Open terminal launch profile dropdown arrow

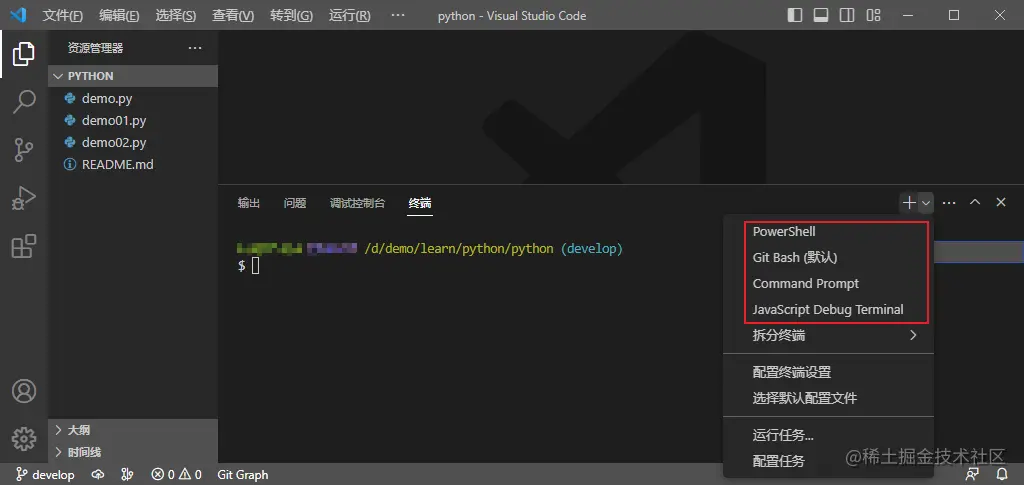(926, 203)
